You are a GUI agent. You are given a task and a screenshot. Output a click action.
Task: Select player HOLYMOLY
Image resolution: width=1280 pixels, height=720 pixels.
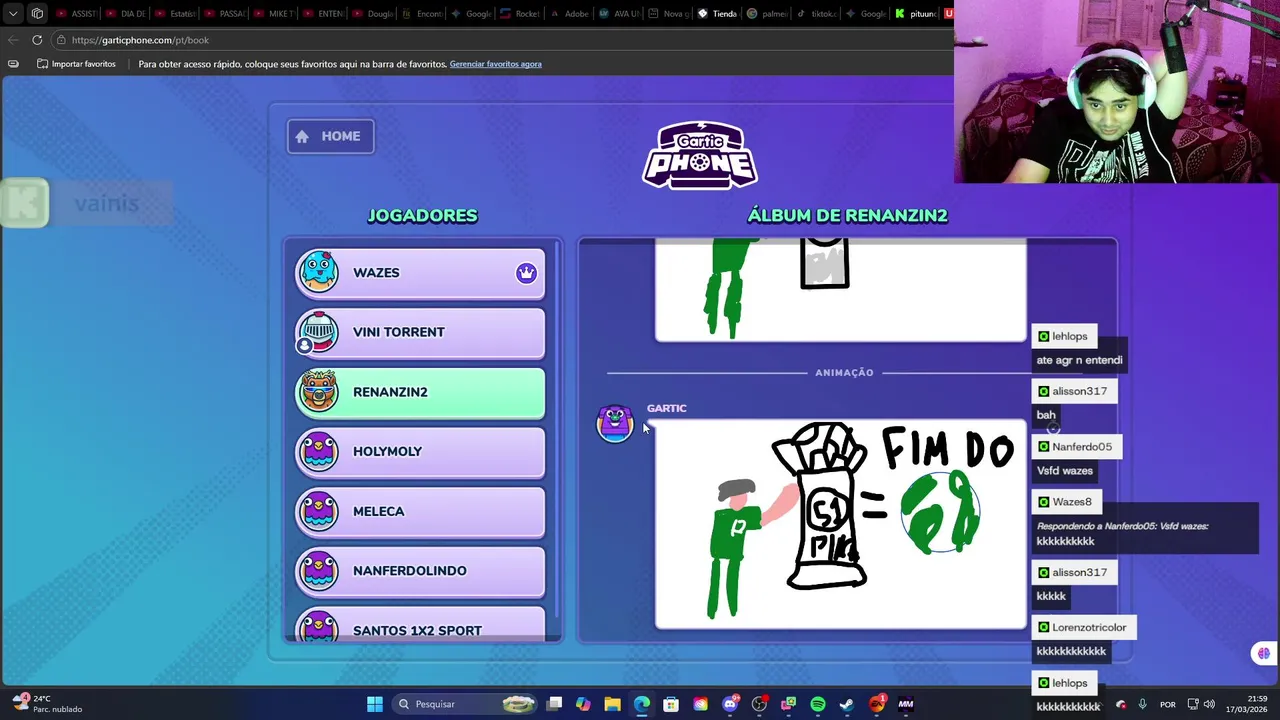point(420,451)
